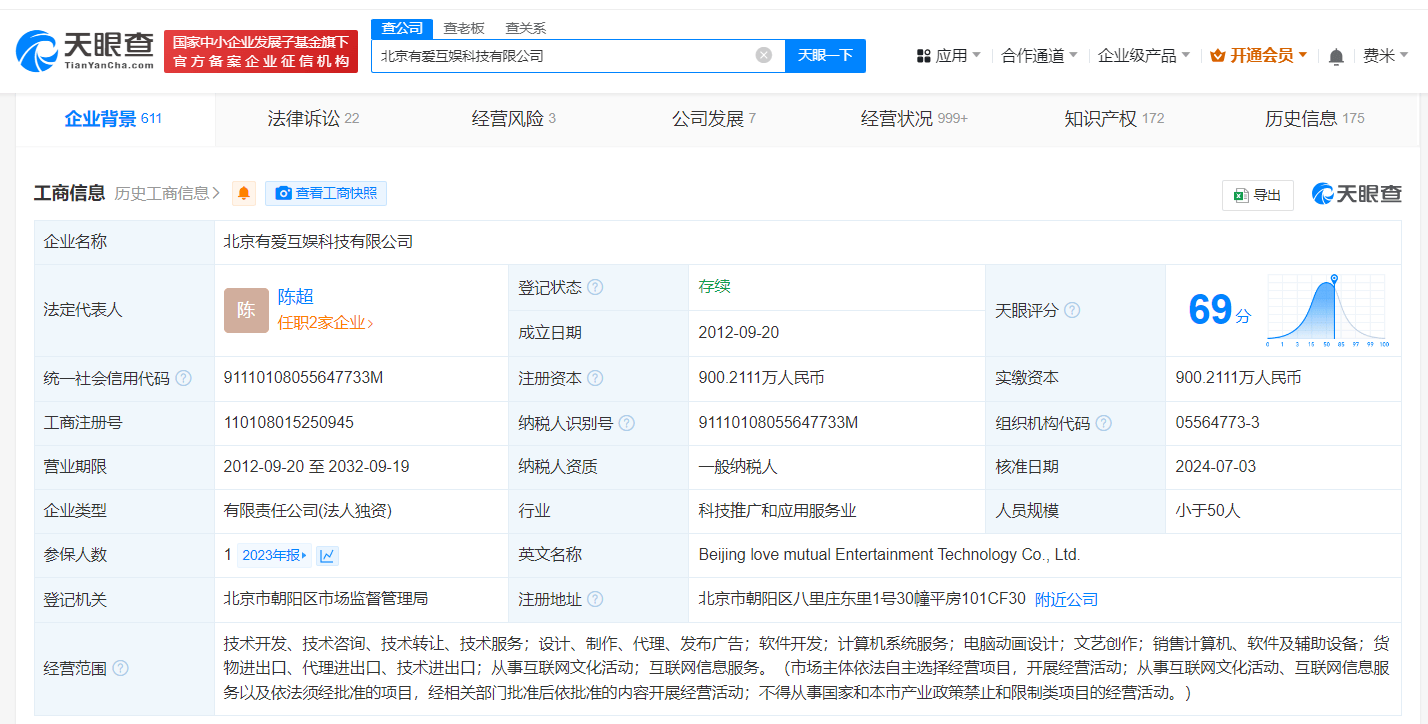Click the orange alert bell beside 历史工商信息
The width and height of the screenshot is (1428, 724).
tap(244, 193)
